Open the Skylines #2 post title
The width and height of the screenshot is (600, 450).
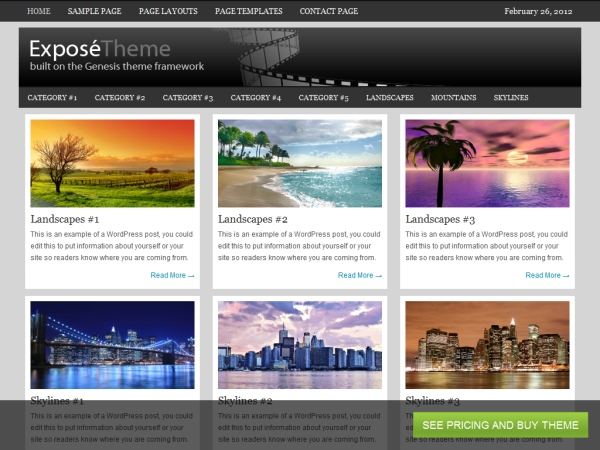click(x=245, y=401)
